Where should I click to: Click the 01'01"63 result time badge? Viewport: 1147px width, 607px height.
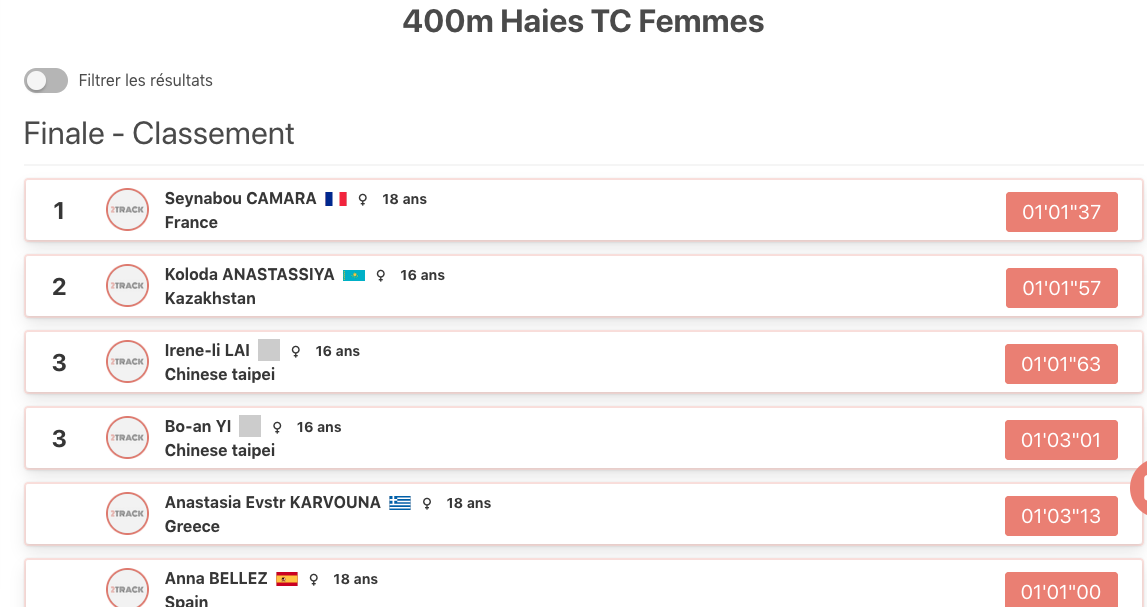coord(1061,364)
